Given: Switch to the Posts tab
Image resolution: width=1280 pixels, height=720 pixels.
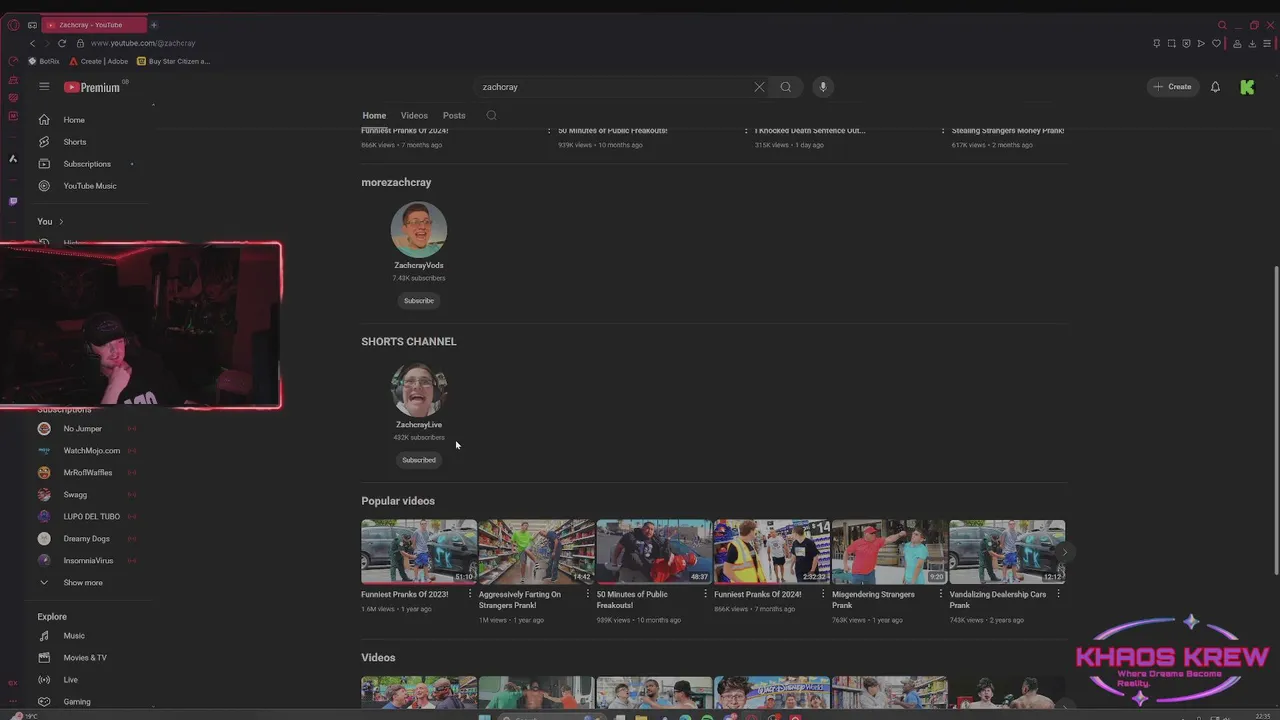Looking at the screenshot, I should (454, 115).
